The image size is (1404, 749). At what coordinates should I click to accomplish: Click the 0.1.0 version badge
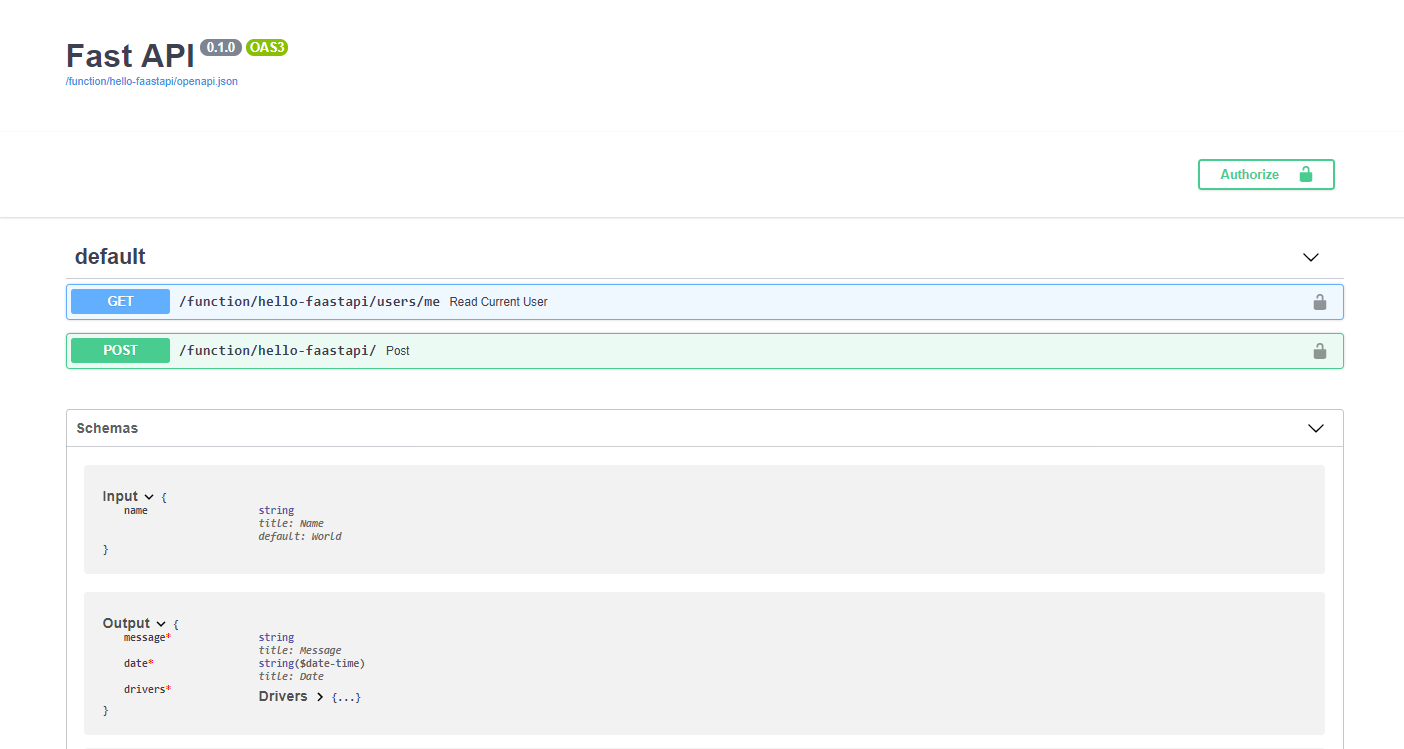pyautogui.click(x=220, y=47)
